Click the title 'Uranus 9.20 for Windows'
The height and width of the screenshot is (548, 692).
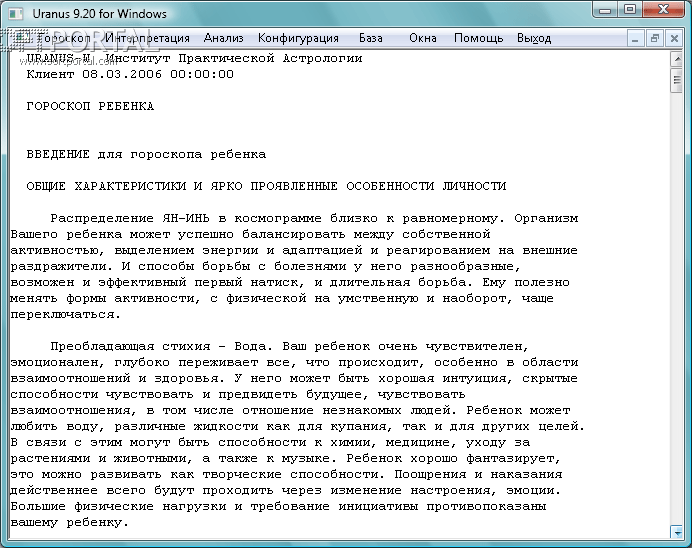(x=99, y=14)
